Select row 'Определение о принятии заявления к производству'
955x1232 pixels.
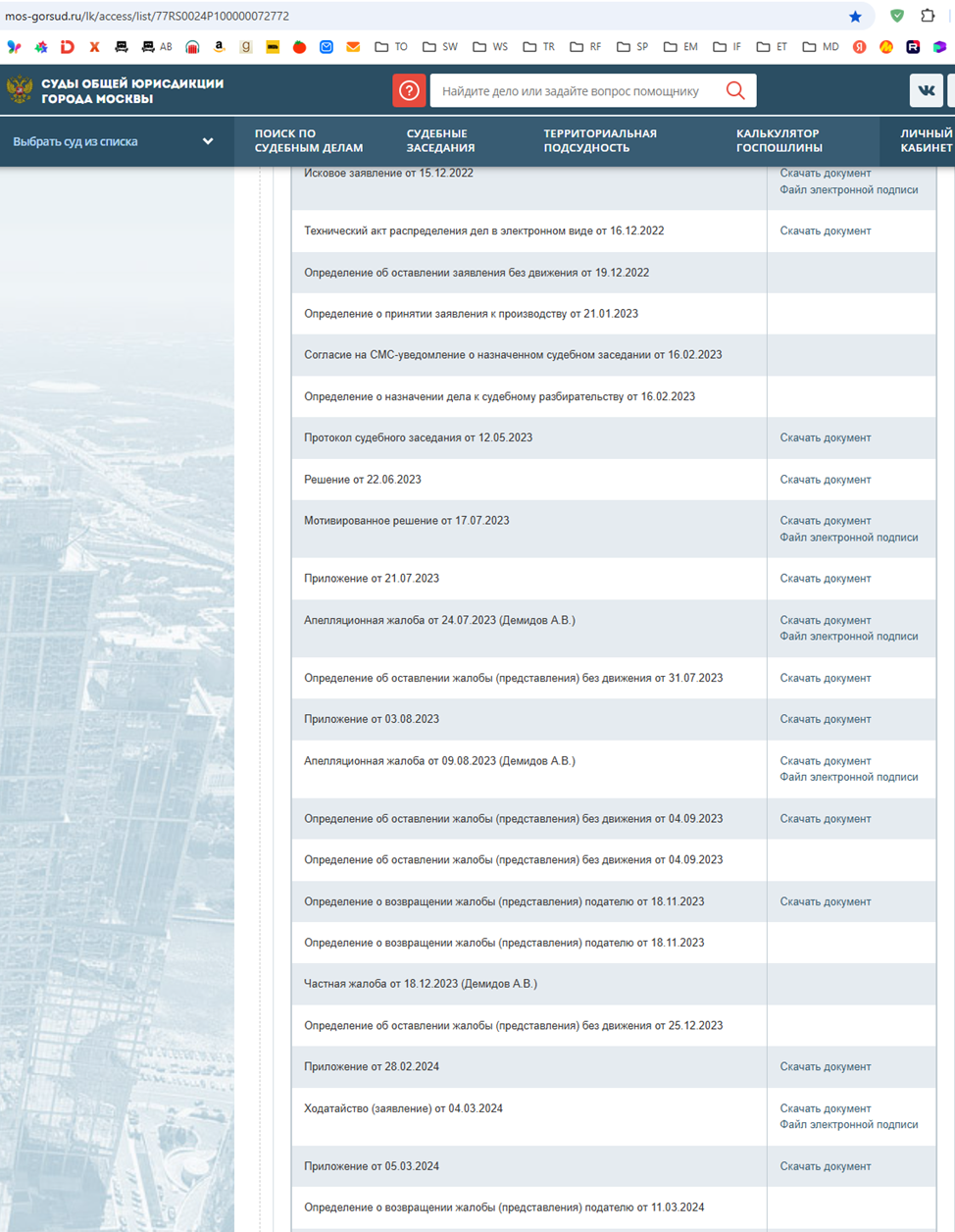(614, 314)
